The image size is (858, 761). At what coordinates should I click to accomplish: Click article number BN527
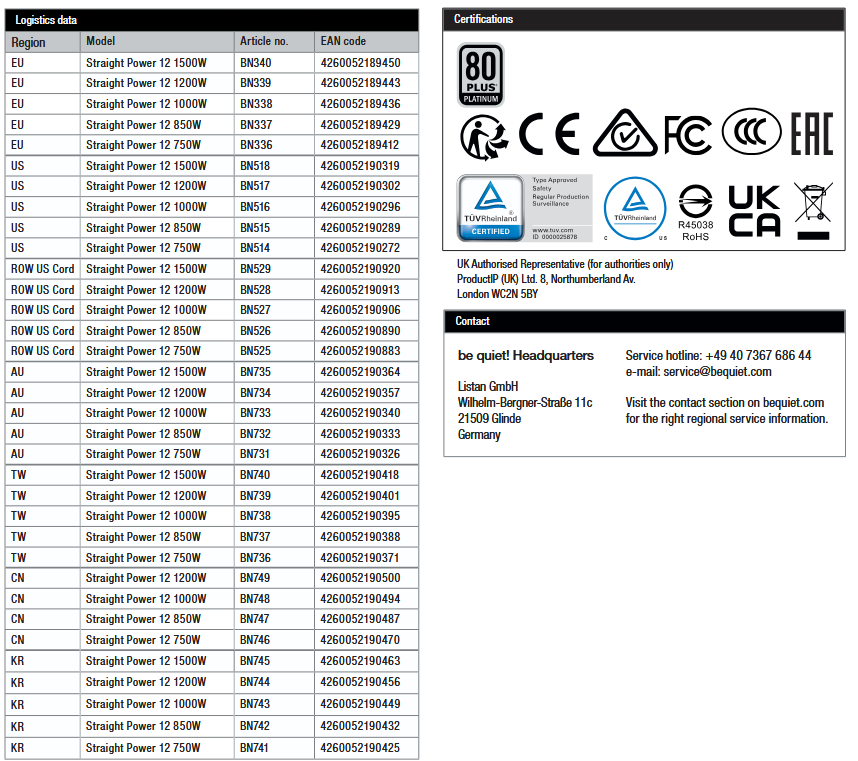(x=255, y=310)
